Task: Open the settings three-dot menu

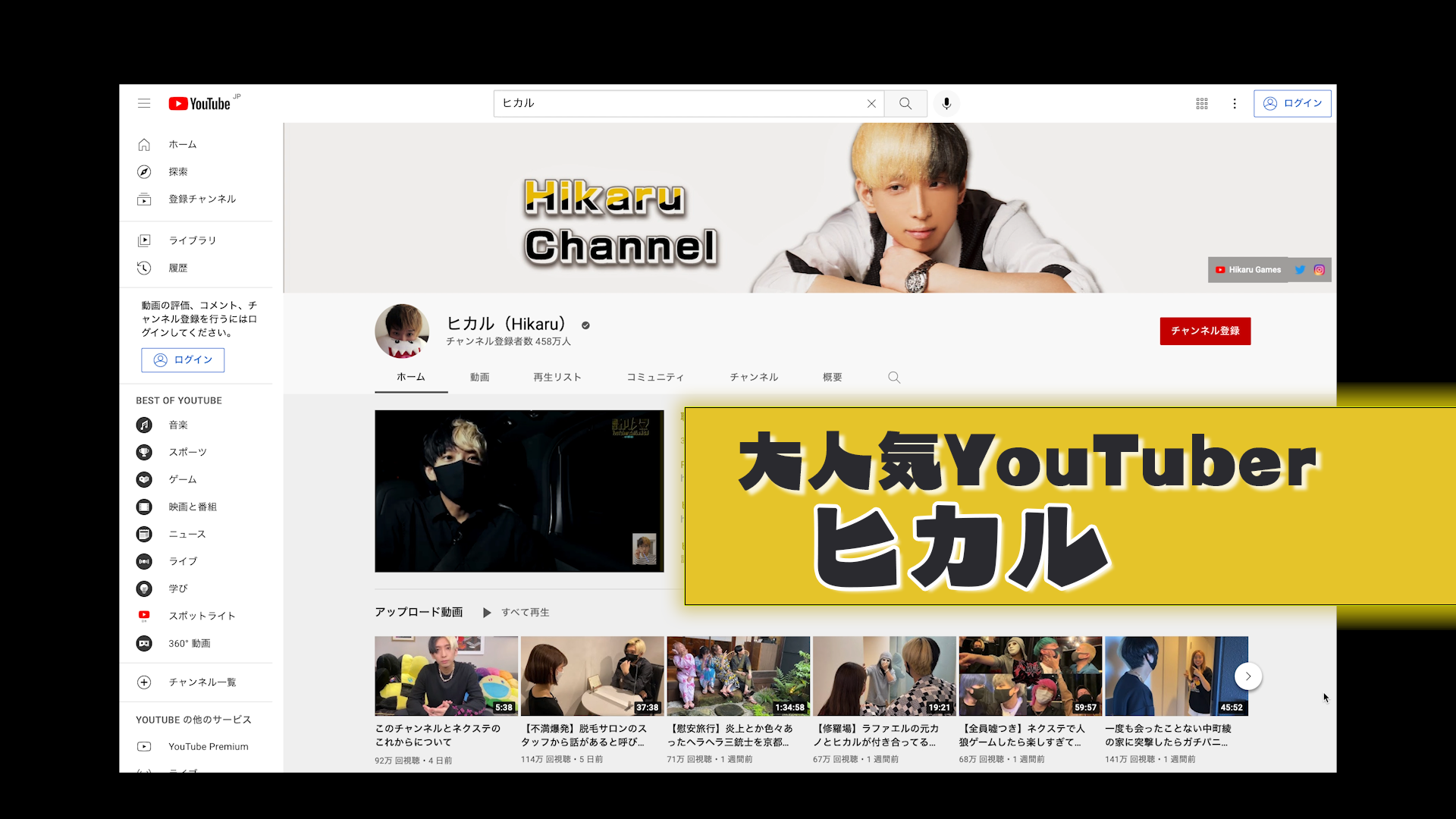Action: (x=1235, y=104)
